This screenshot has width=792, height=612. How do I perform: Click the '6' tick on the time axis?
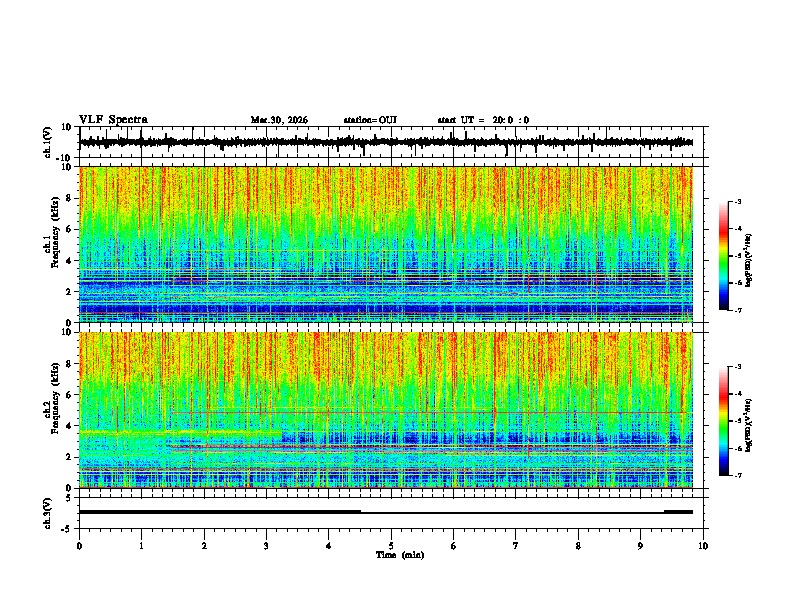click(x=454, y=546)
